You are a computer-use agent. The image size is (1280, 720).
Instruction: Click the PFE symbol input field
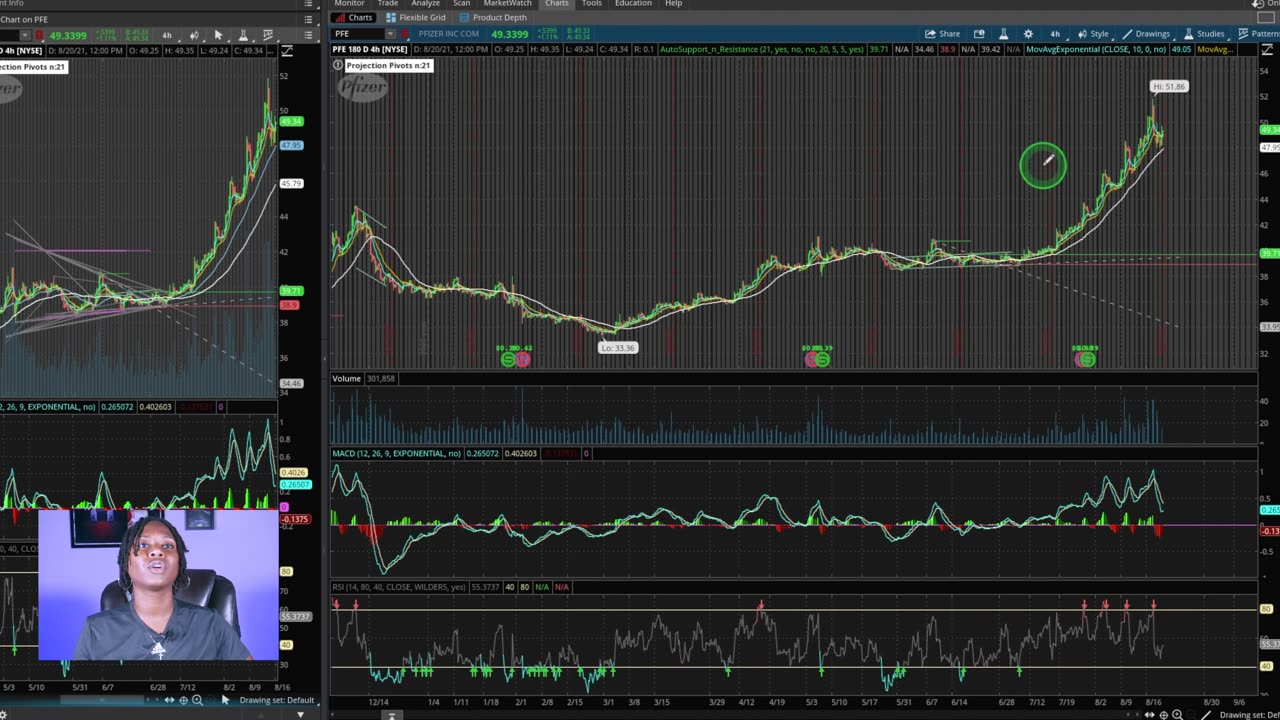coord(359,34)
